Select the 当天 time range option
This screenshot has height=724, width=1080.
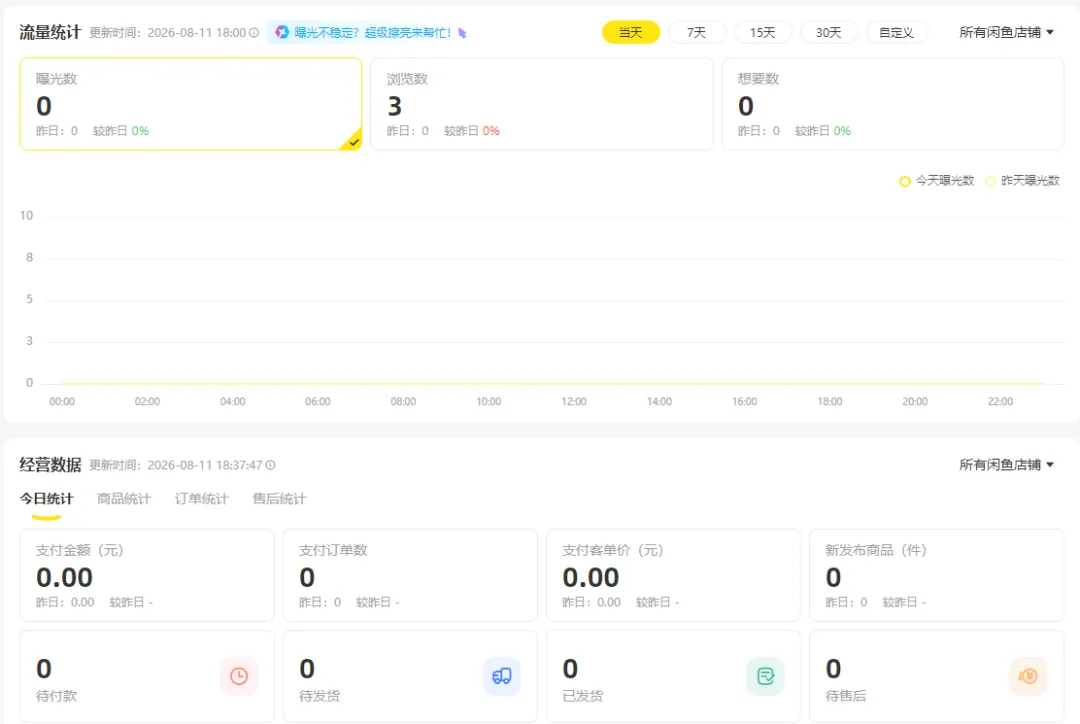[x=631, y=32]
